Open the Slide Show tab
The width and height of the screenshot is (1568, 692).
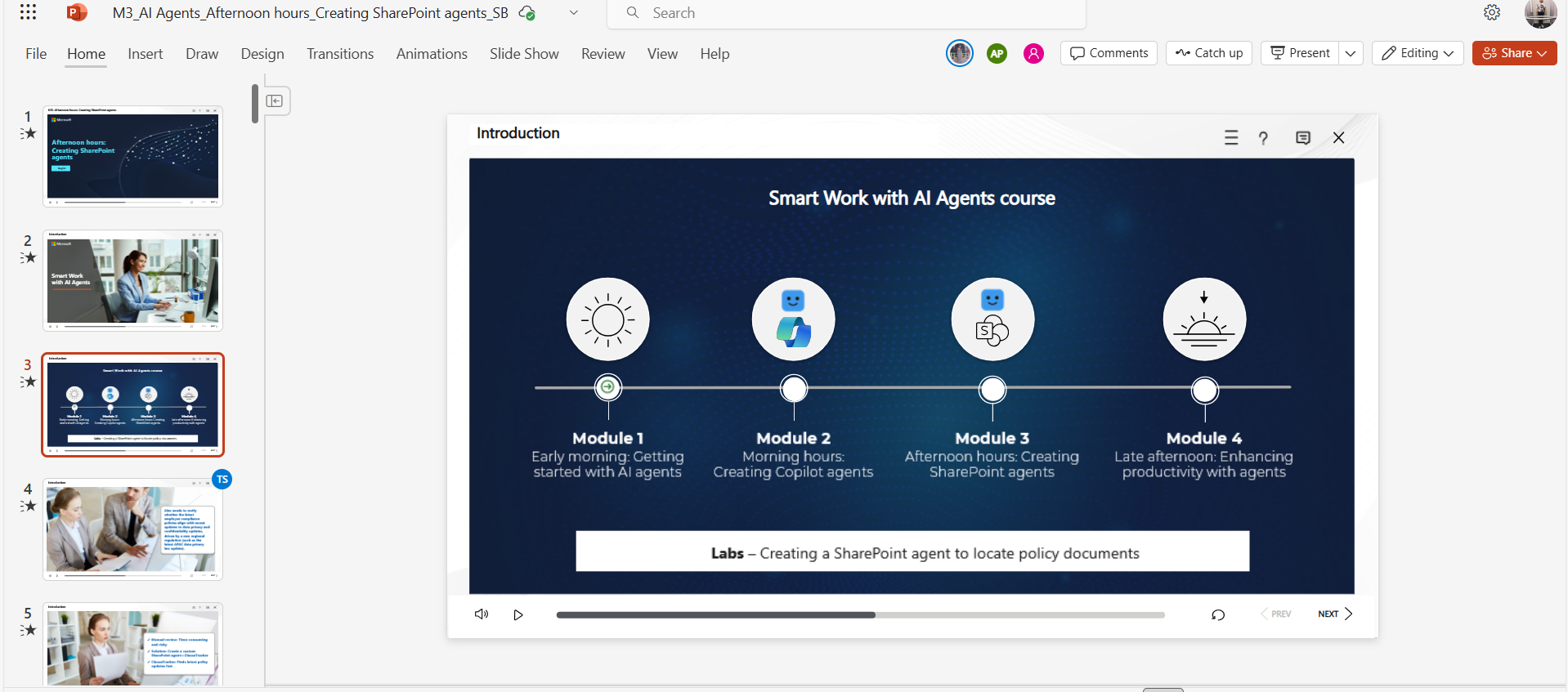(524, 54)
